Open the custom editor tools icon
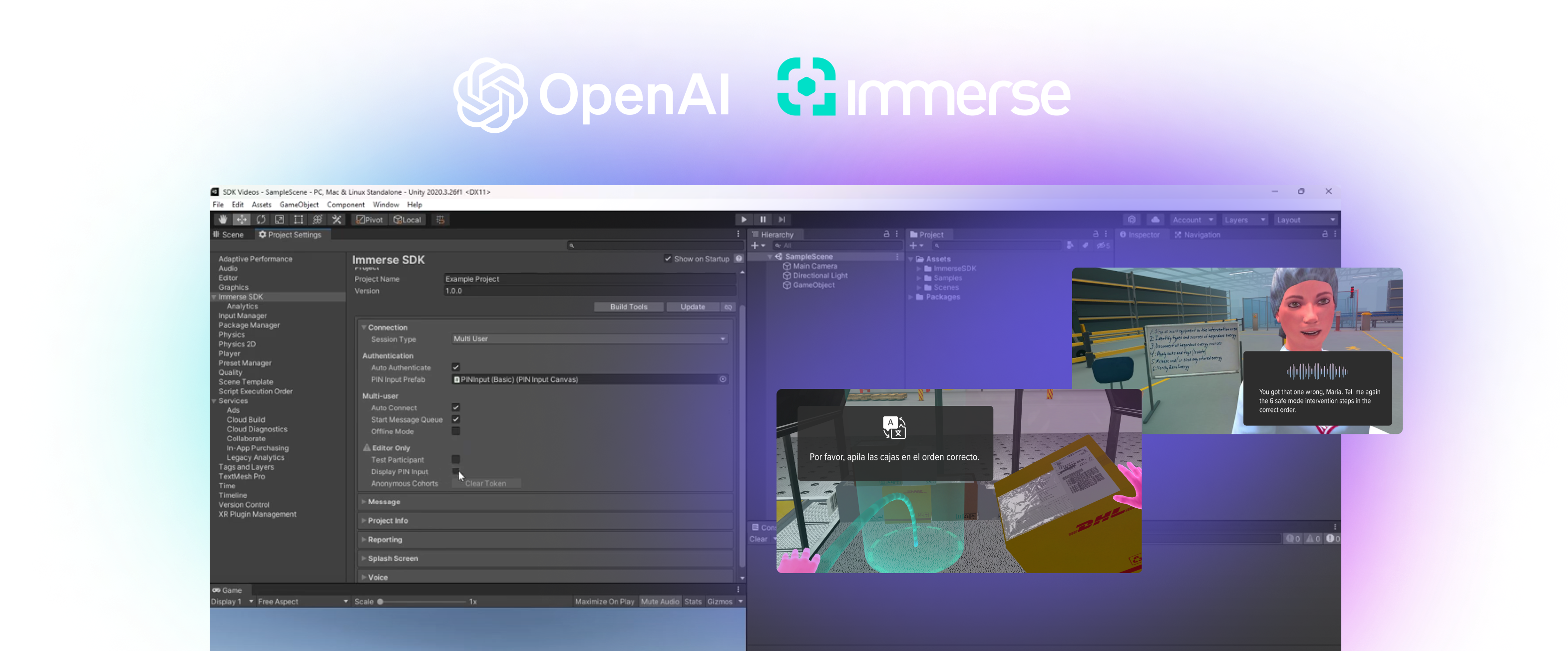The height and width of the screenshot is (651, 1568). pos(336,220)
